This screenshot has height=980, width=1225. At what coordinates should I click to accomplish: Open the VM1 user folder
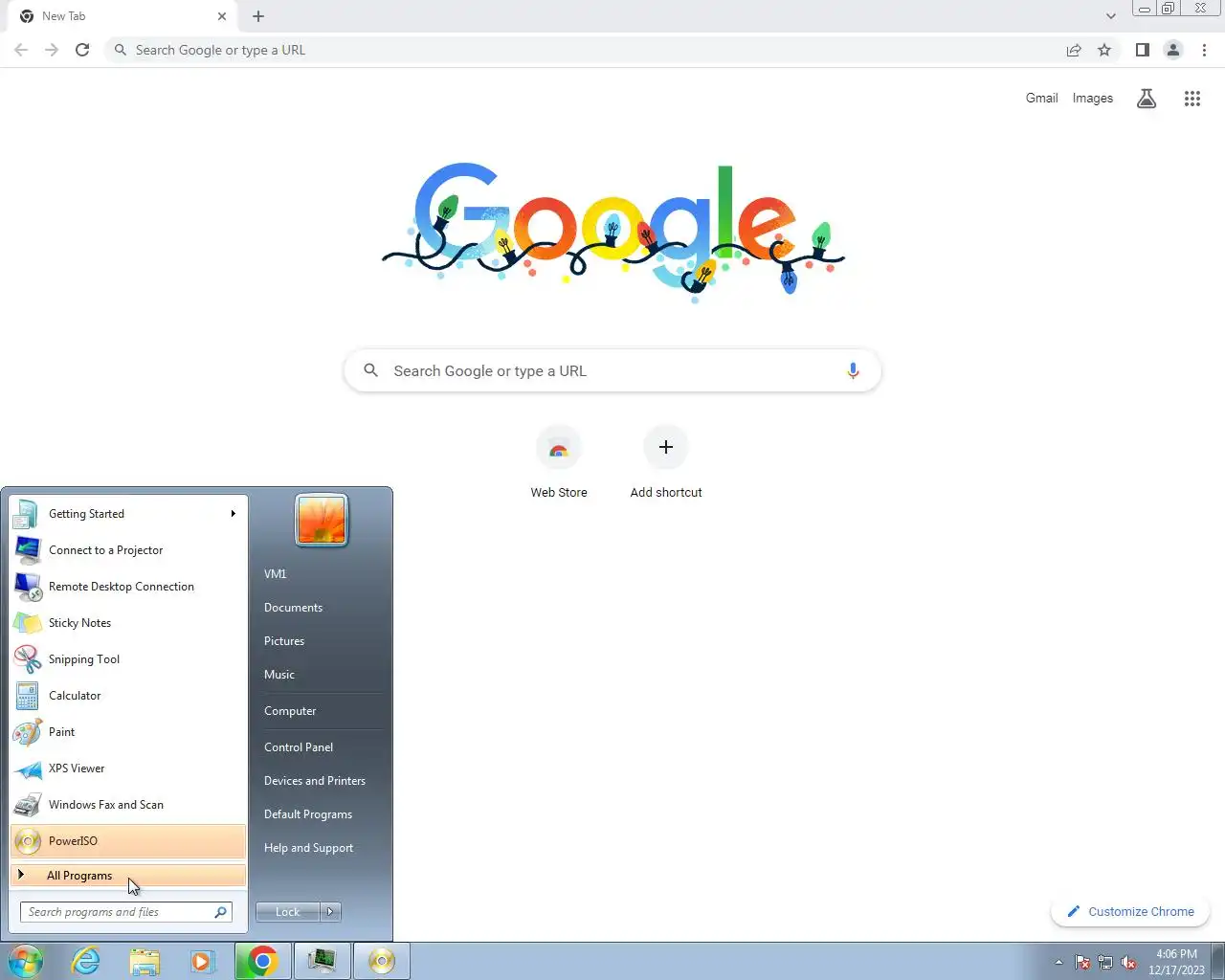(x=321, y=574)
